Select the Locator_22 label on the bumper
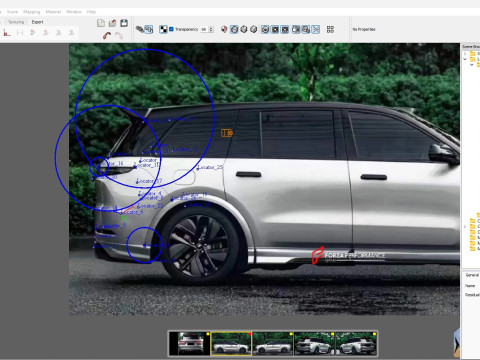Viewport: 480px width, 360px height. point(150,206)
